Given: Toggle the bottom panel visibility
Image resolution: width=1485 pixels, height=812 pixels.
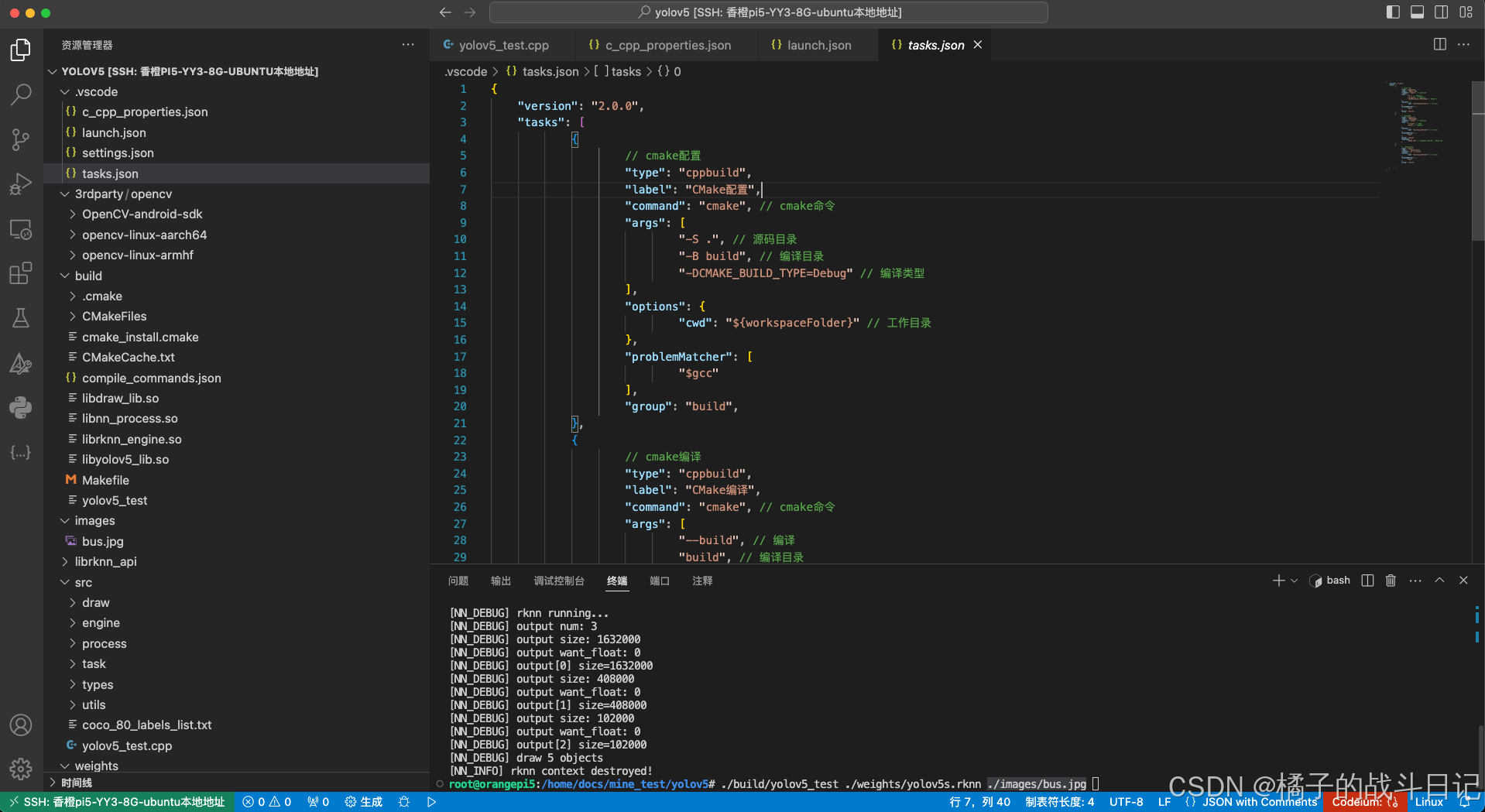Looking at the screenshot, I should point(1418,12).
